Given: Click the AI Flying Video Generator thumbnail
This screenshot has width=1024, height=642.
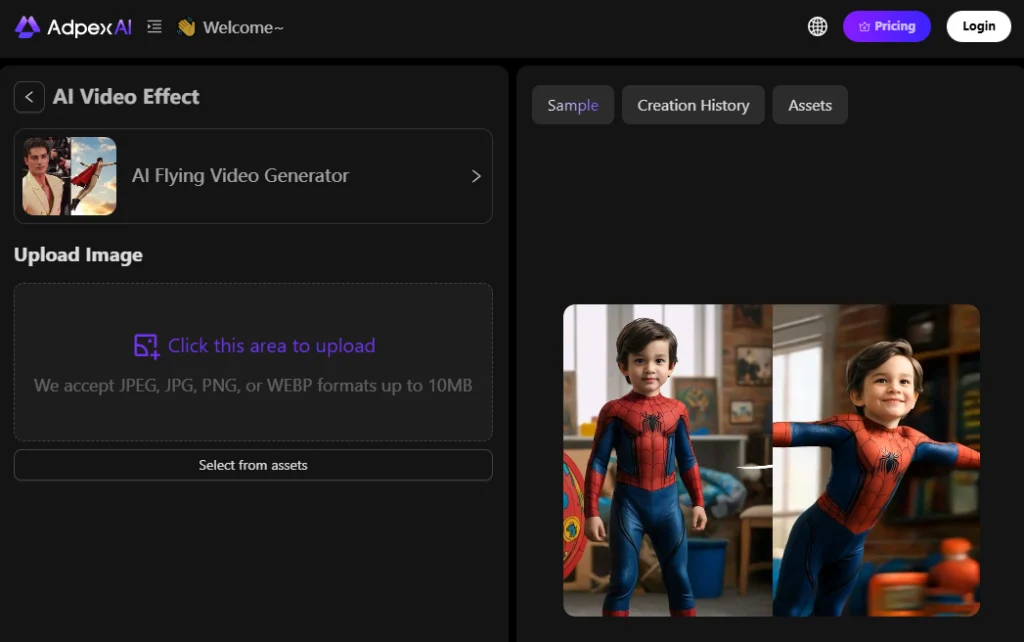Looking at the screenshot, I should (x=69, y=176).
